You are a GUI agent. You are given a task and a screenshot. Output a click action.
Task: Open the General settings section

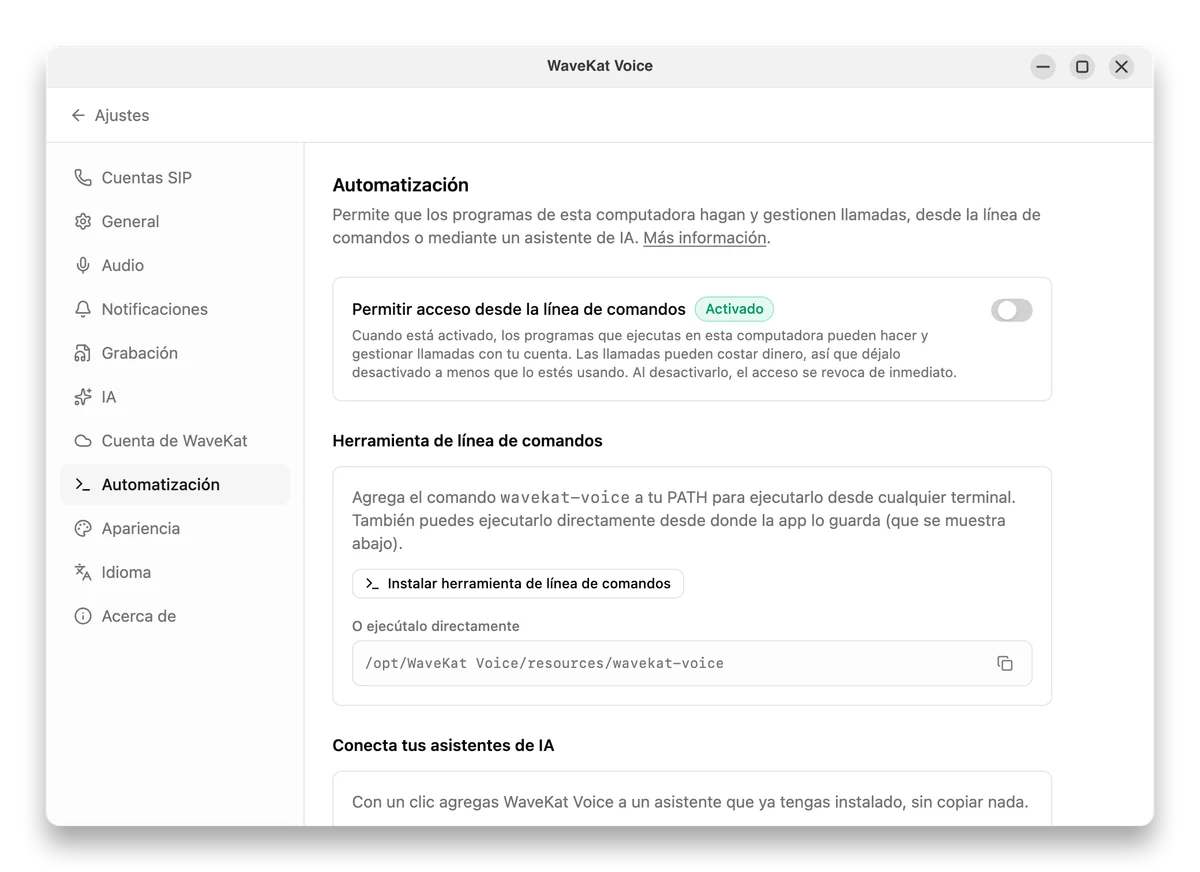[x=175, y=222]
